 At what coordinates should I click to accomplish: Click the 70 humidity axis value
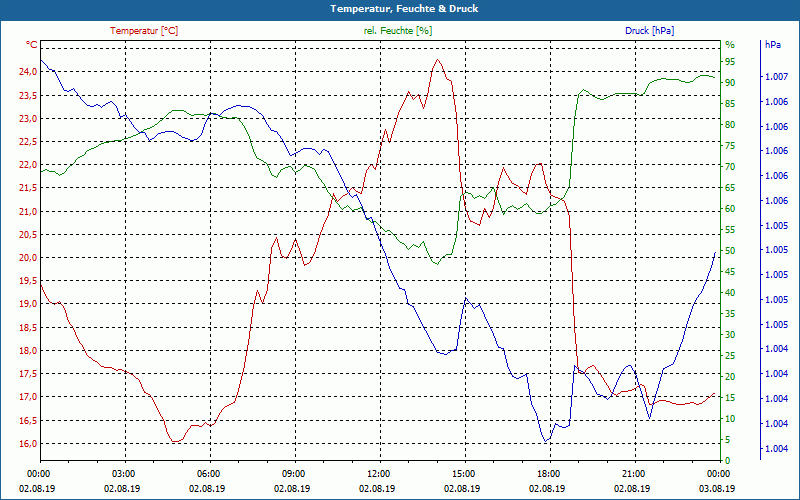tap(730, 167)
